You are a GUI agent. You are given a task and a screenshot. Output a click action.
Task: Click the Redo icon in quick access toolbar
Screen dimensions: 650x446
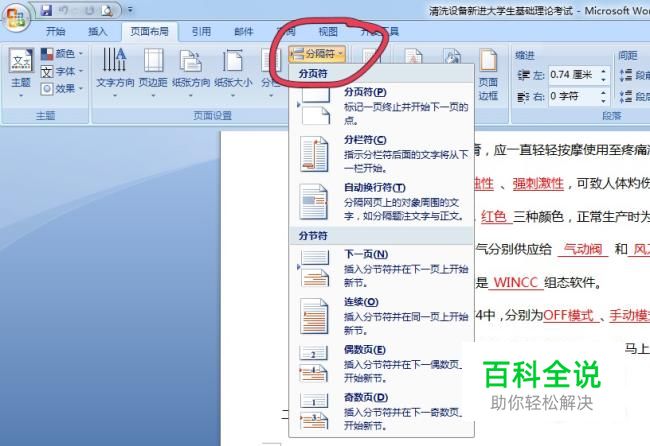(88, 11)
